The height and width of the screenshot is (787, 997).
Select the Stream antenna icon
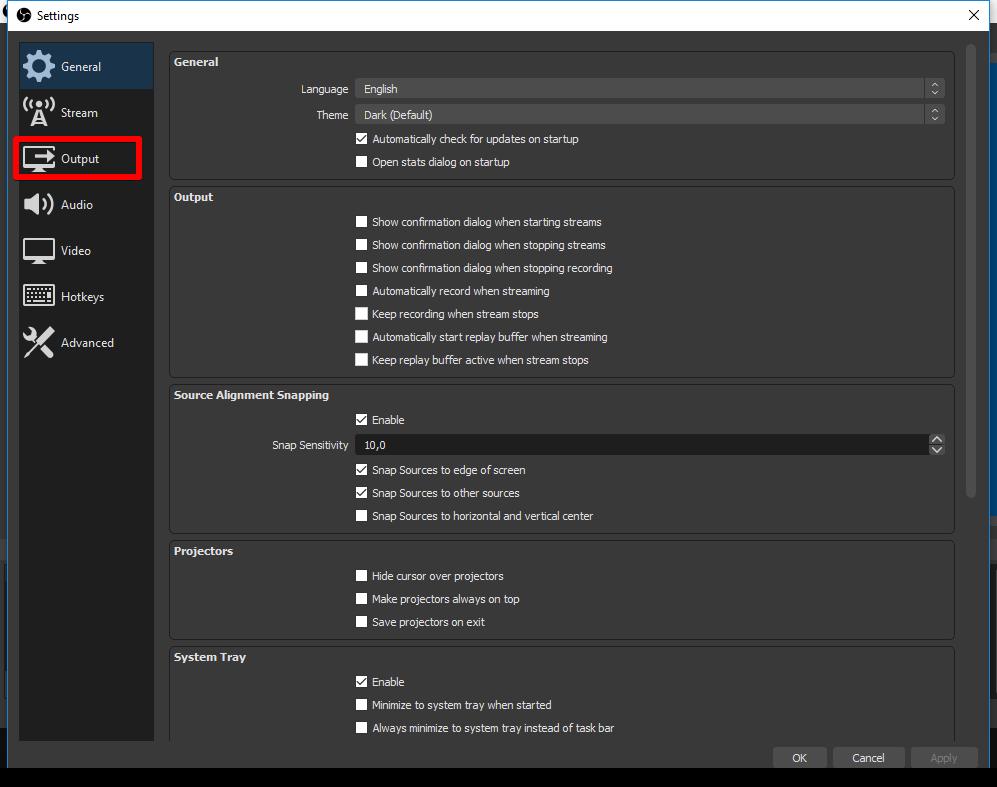point(38,111)
